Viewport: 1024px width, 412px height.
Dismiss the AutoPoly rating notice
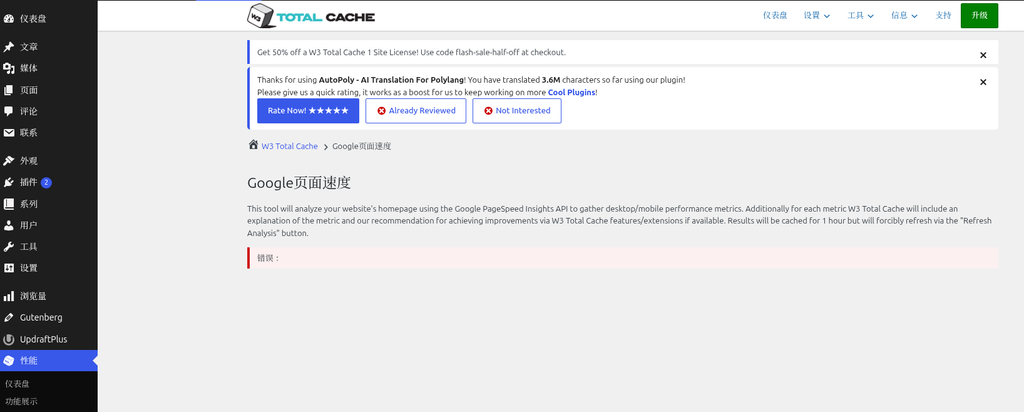(x=983, y=82)
